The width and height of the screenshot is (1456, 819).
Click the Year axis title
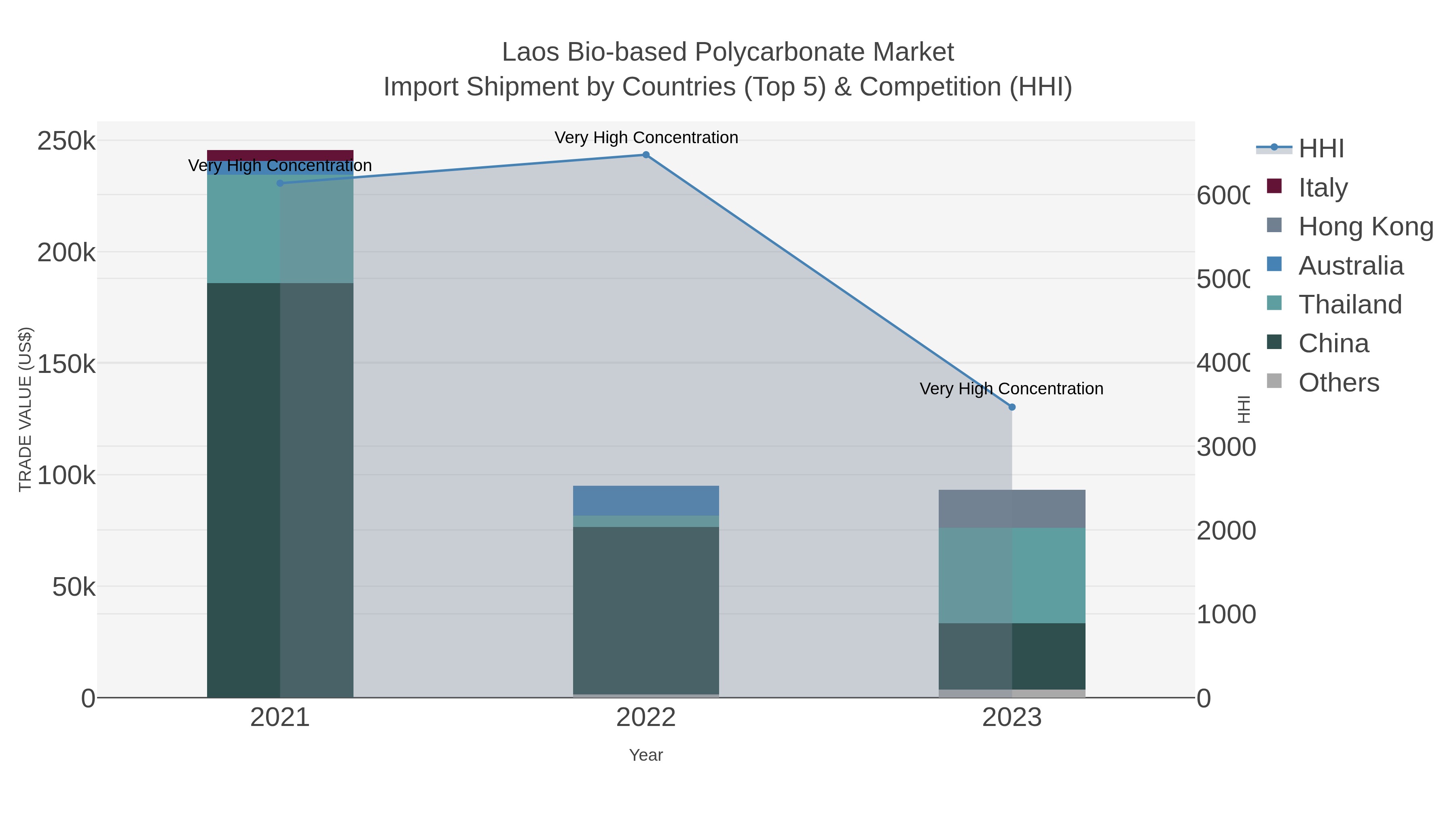click(646, 755)
